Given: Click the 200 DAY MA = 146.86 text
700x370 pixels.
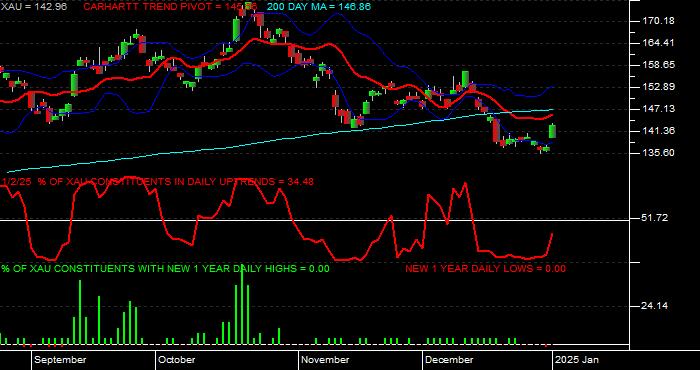Looking at the screenshot, I should pyautogui.click(x=319, y=7).
